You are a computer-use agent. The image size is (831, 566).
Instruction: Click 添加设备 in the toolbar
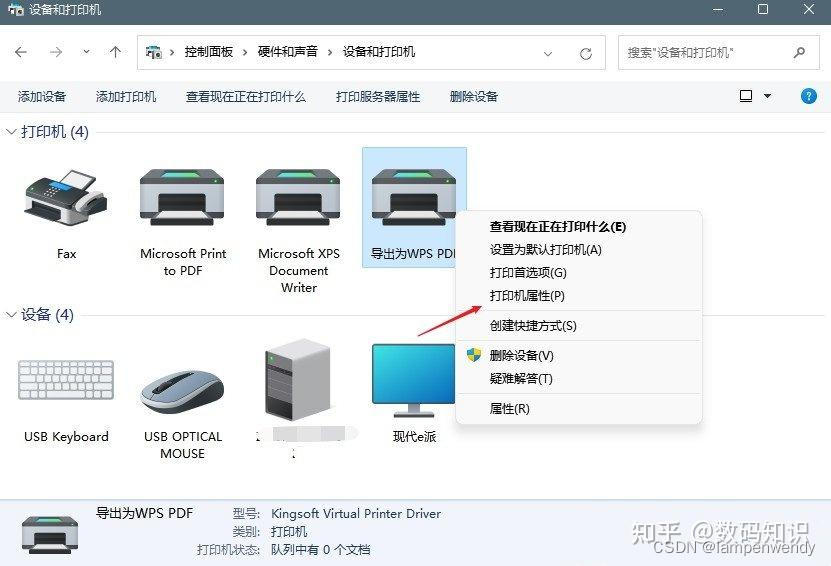(x=42, y=96)
